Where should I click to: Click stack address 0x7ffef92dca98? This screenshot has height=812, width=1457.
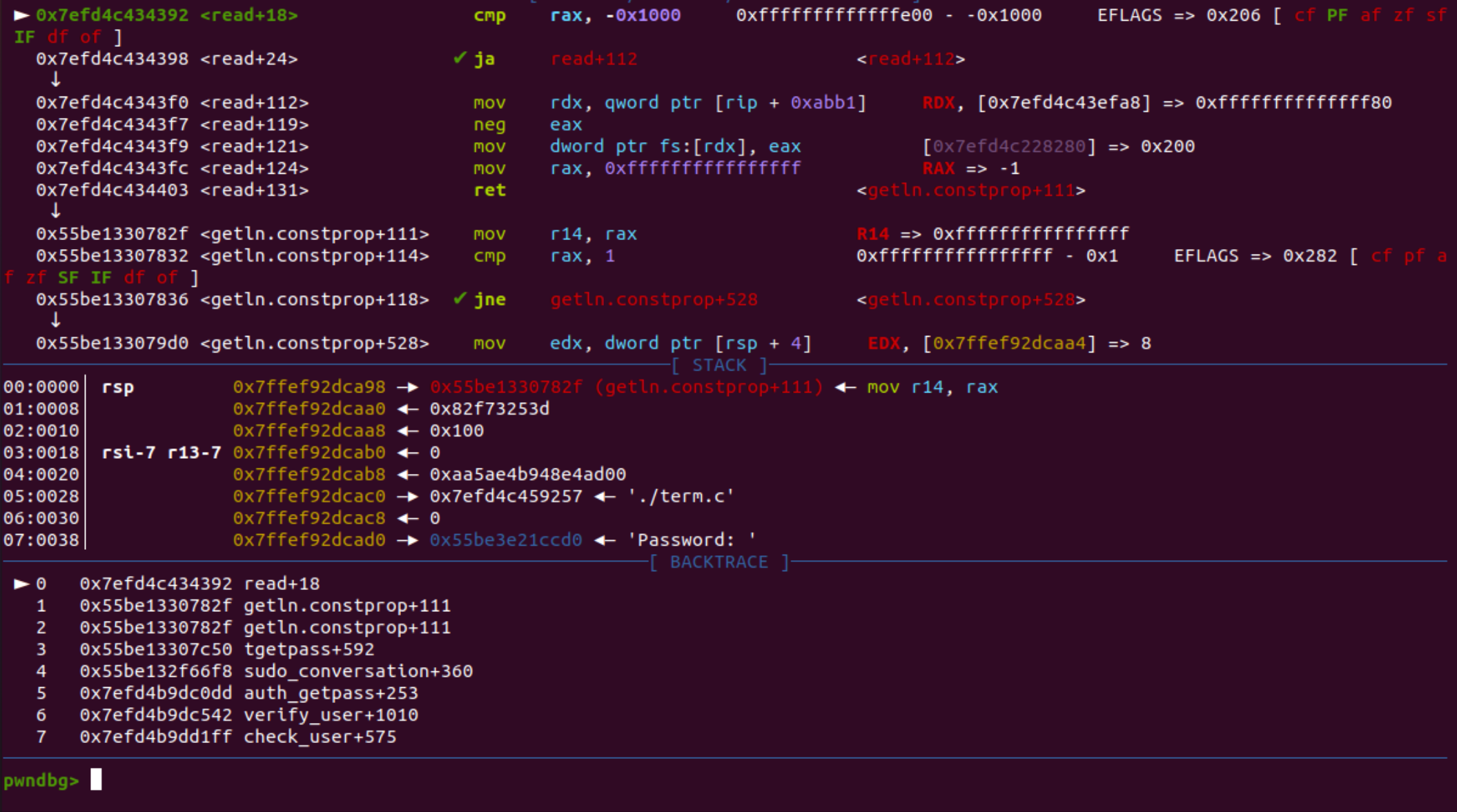[x=309, y=387]
